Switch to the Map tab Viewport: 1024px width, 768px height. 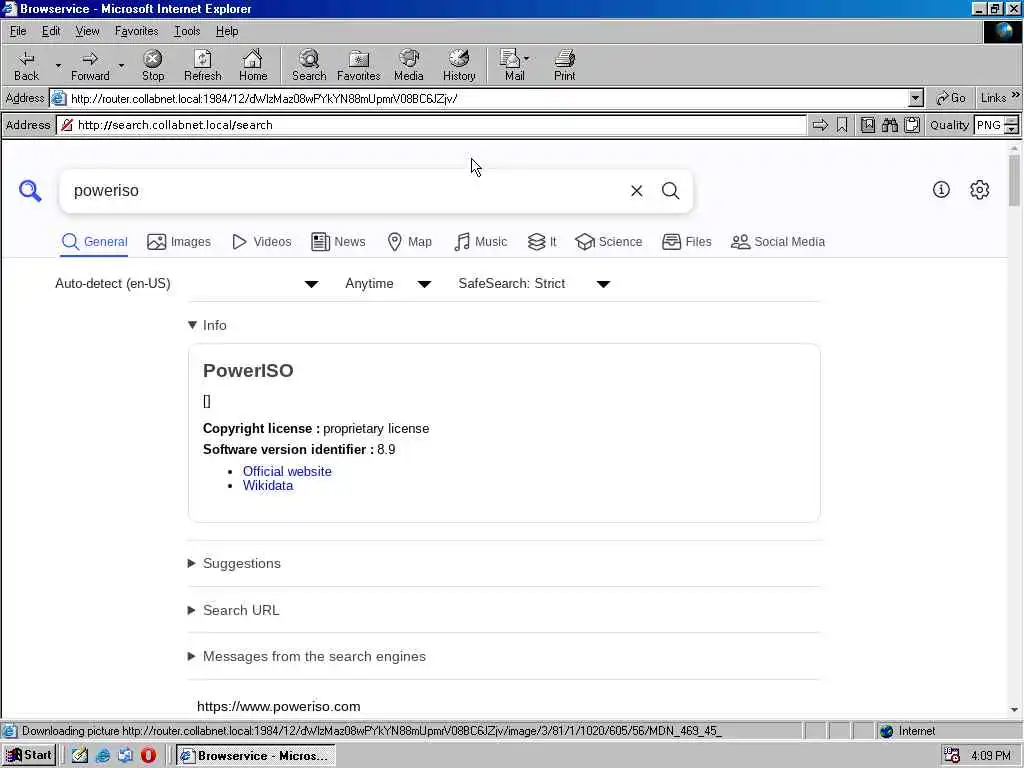409,242
